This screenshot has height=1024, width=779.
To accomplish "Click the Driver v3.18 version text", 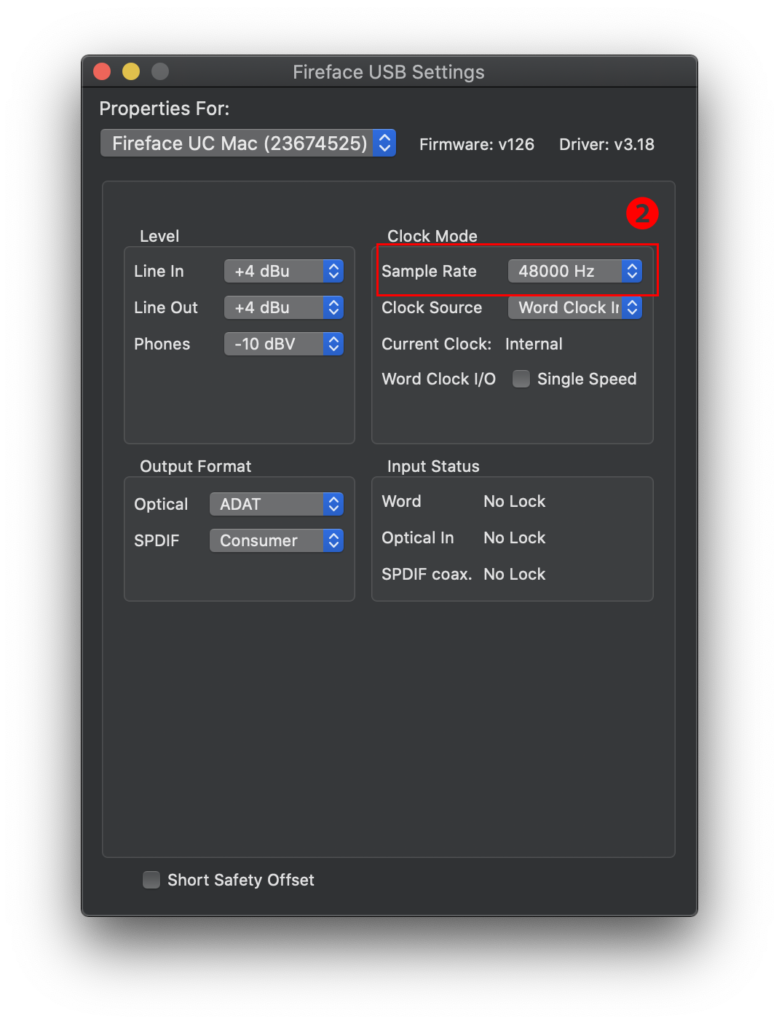I will pos(606,144).
